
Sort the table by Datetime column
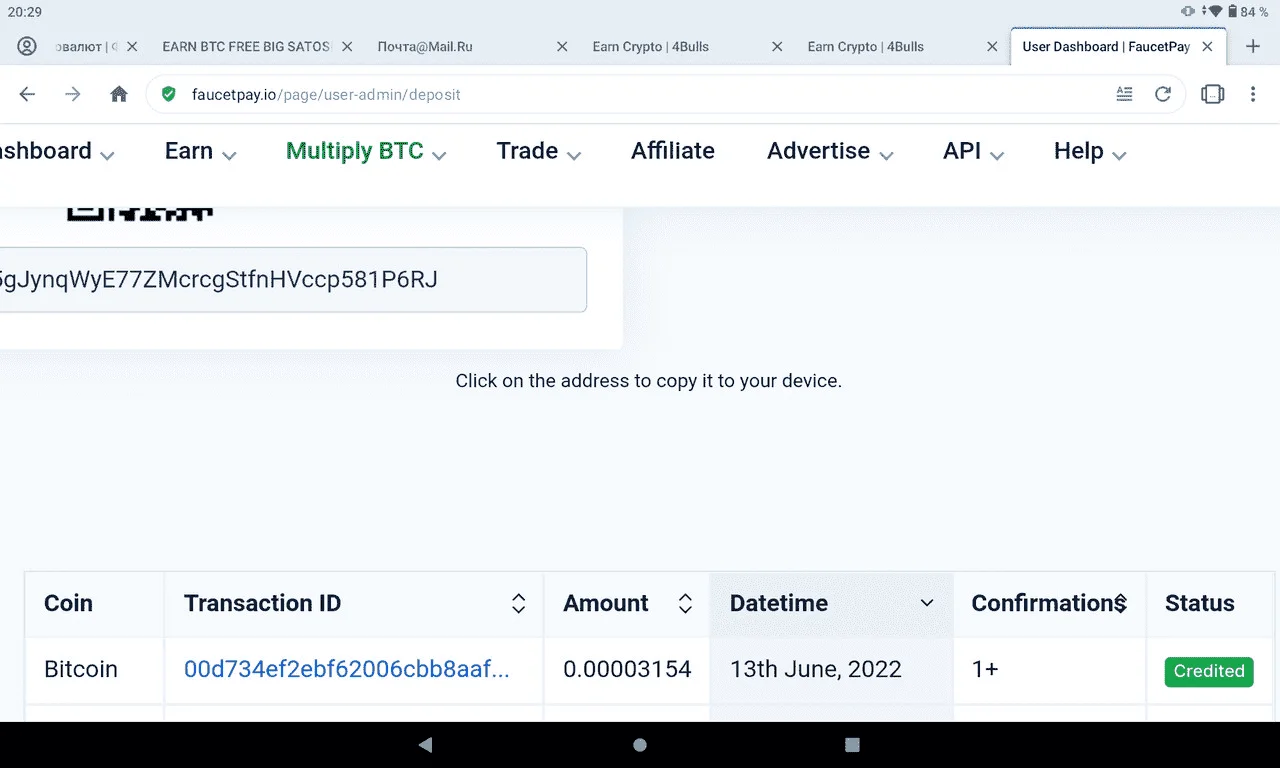[832, 603]
